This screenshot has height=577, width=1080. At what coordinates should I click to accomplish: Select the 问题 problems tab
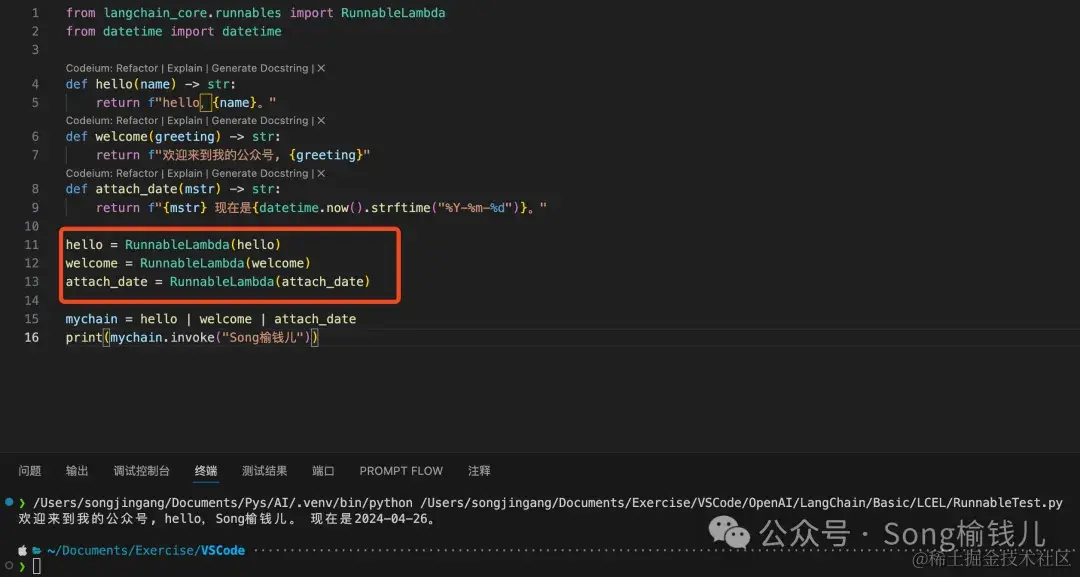tap(30, 470)
